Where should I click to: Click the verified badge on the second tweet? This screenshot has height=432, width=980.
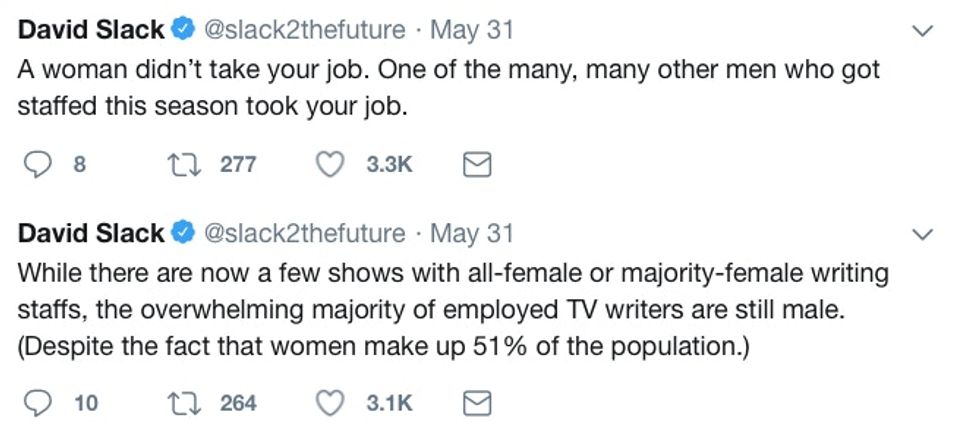182,234
